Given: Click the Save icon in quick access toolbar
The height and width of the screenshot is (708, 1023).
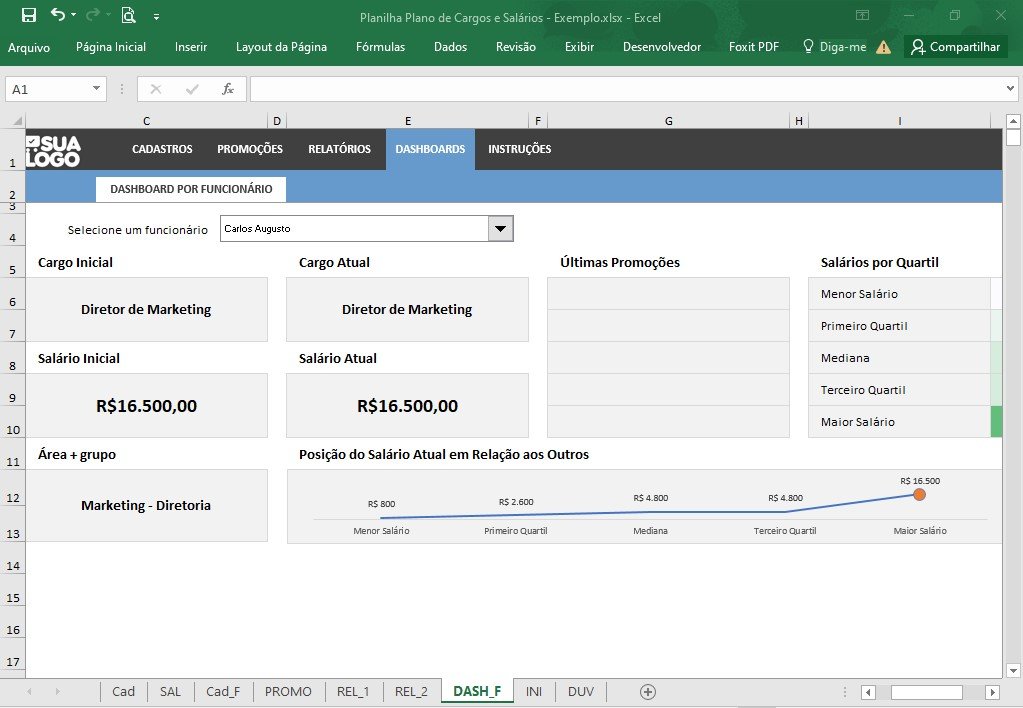Looking at the screenshot, I should tap(29, 15).
